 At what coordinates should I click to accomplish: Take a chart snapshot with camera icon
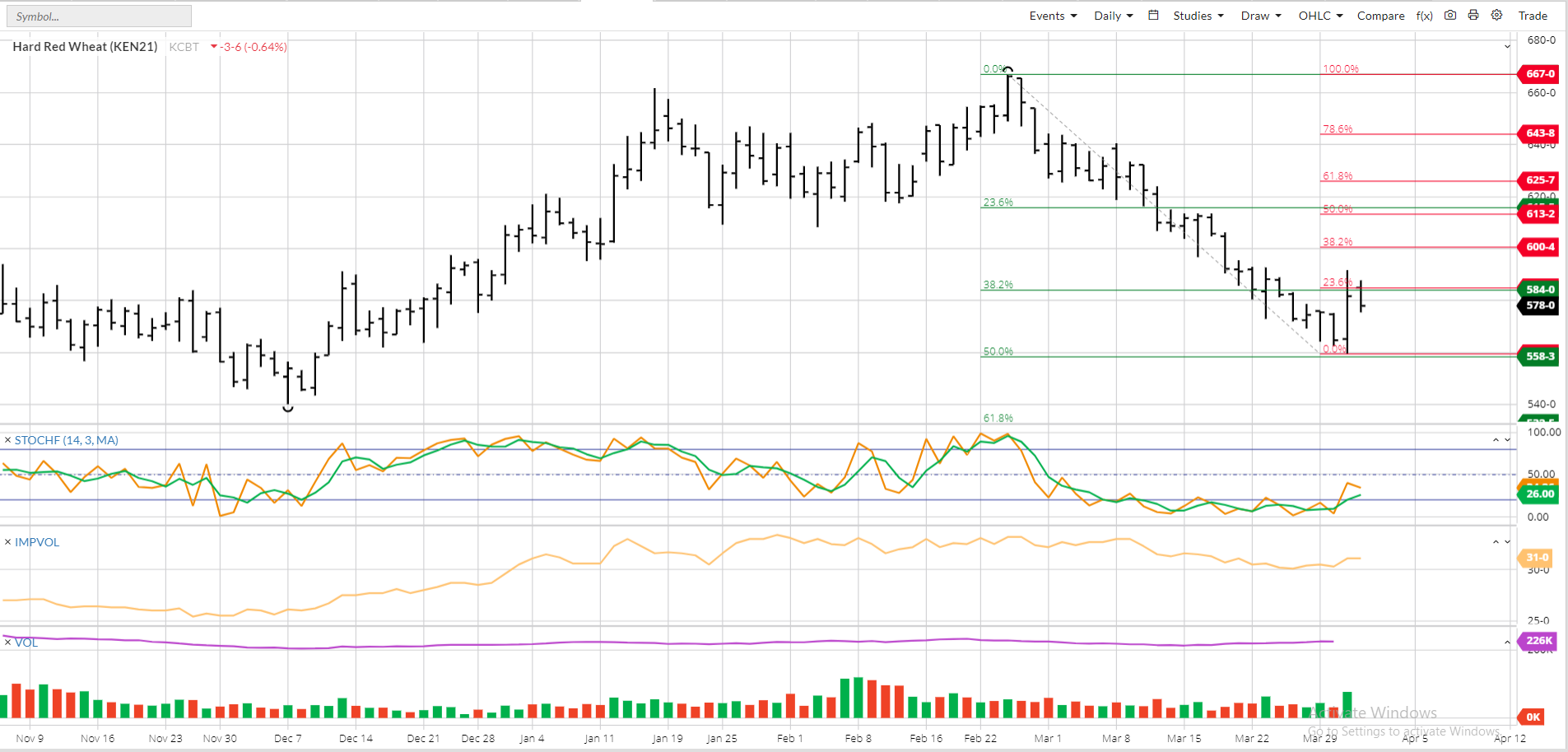point(1450,15)
